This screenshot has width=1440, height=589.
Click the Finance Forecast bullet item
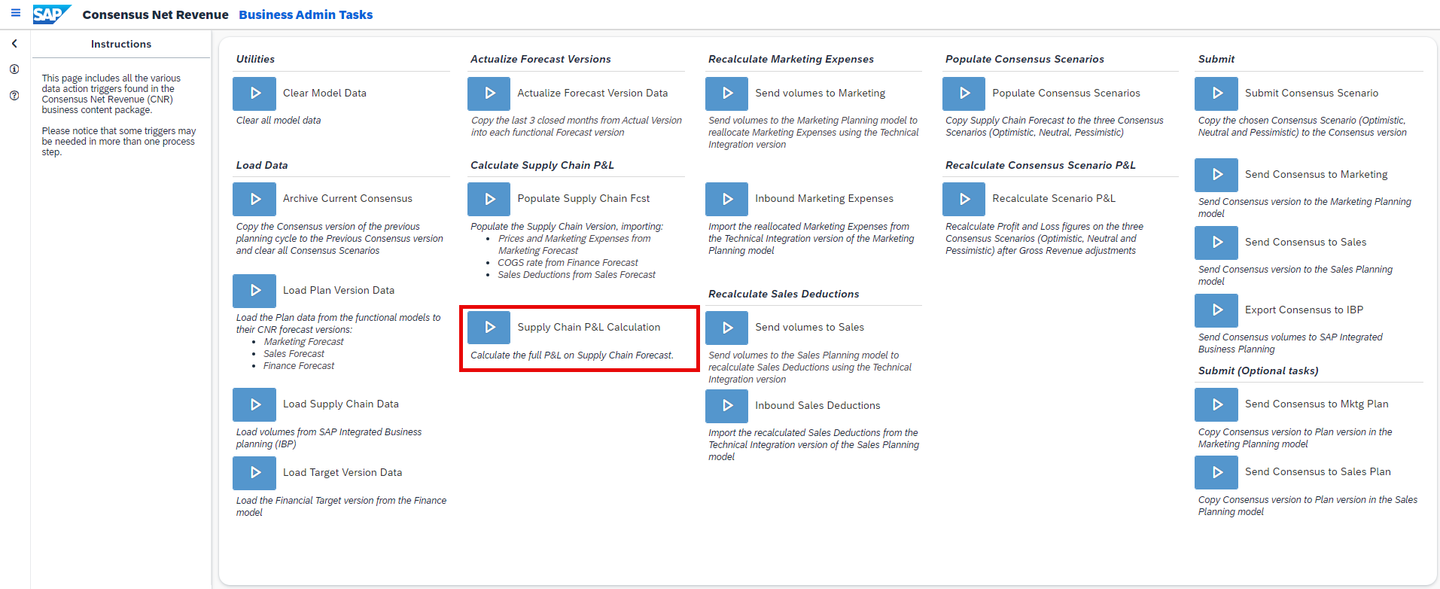tap(299, 366)
